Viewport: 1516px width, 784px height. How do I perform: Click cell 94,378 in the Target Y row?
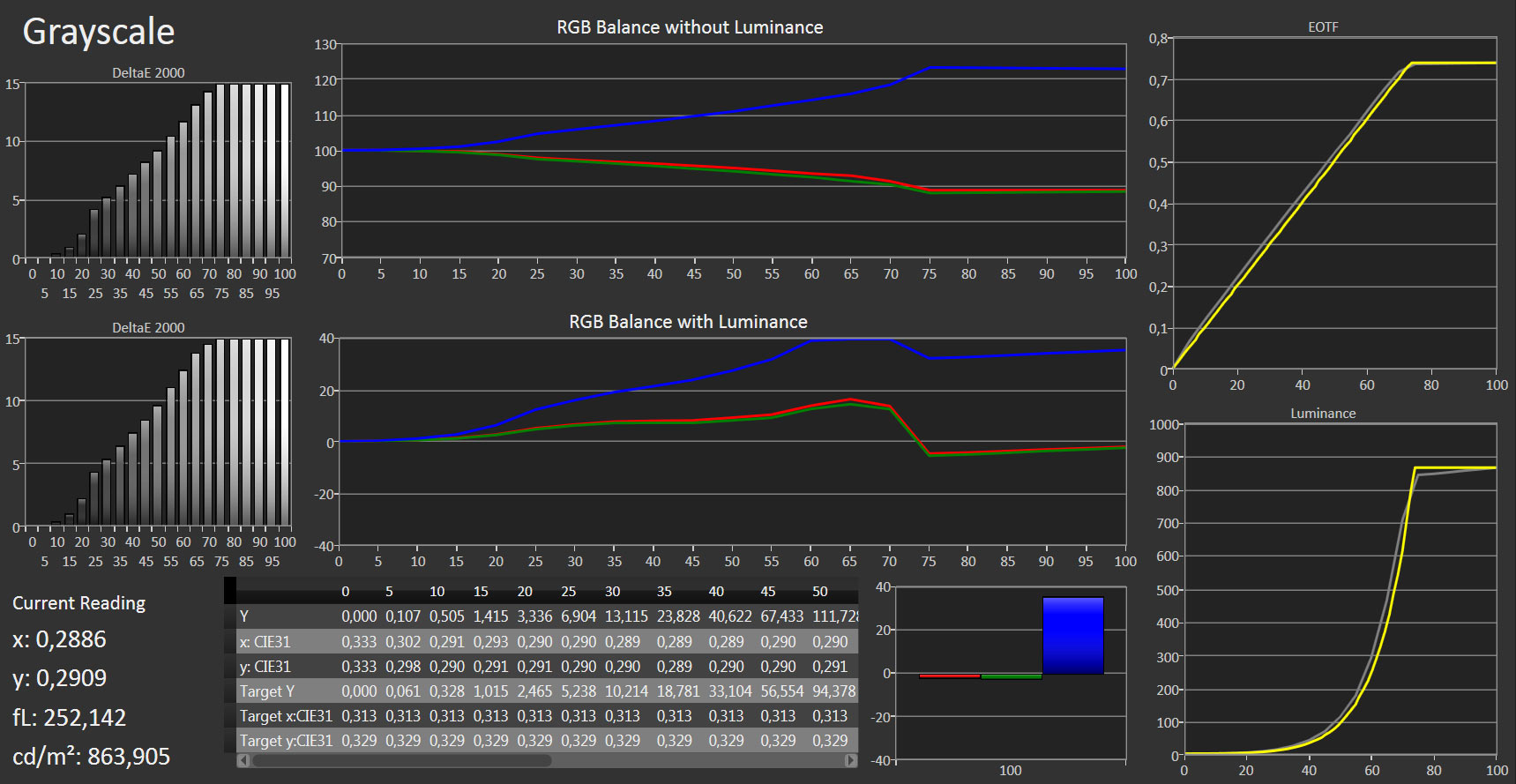pyautogui.click(x=834, y=691)
